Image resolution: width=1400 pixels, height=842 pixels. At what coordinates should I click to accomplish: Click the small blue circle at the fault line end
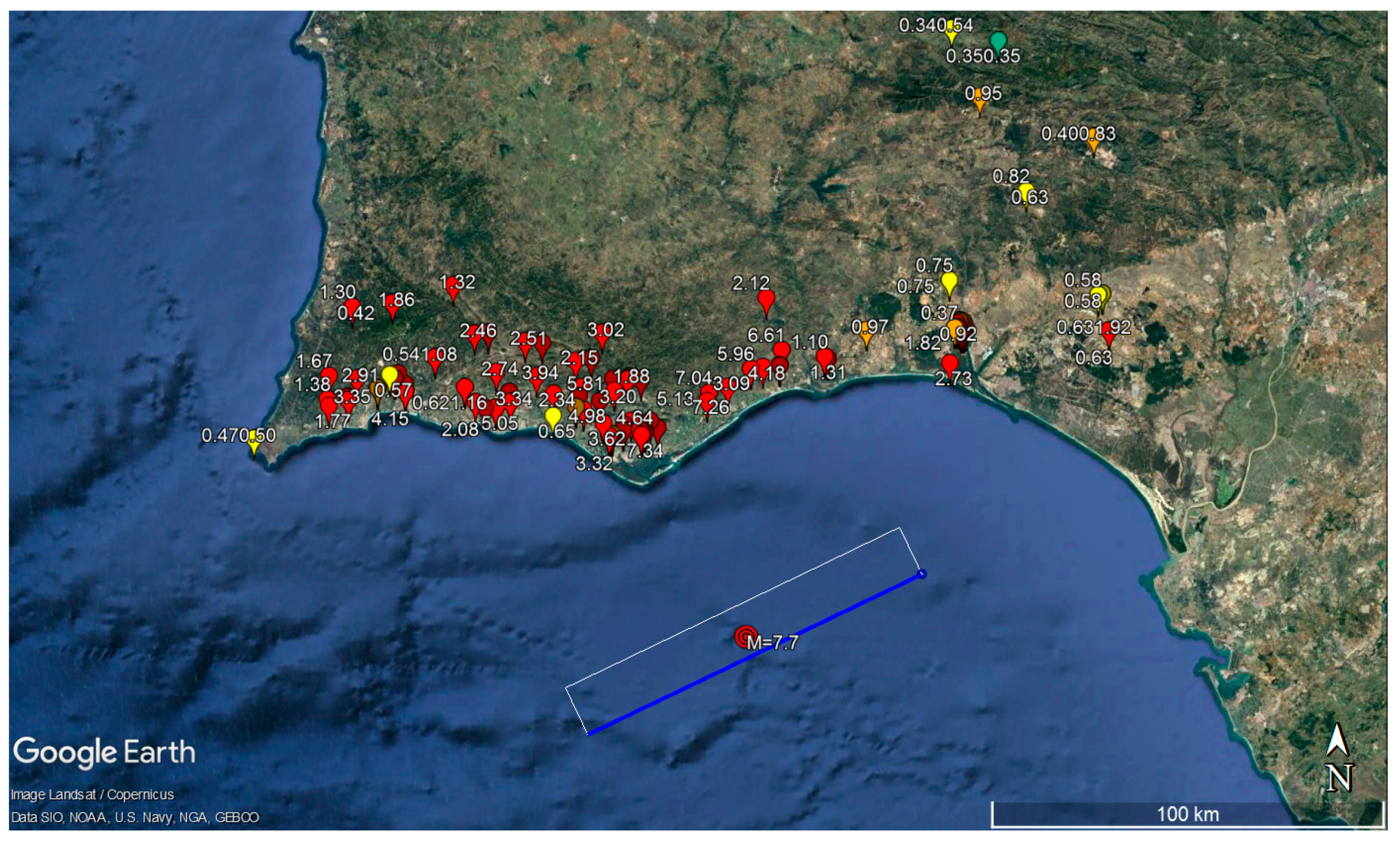click(922, 574)
